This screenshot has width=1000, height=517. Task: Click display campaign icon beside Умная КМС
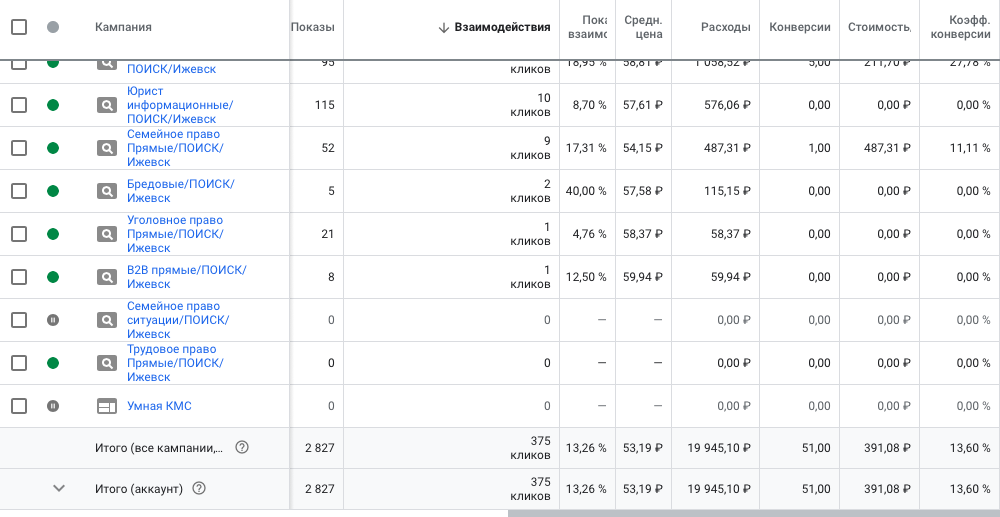(107, 406)
